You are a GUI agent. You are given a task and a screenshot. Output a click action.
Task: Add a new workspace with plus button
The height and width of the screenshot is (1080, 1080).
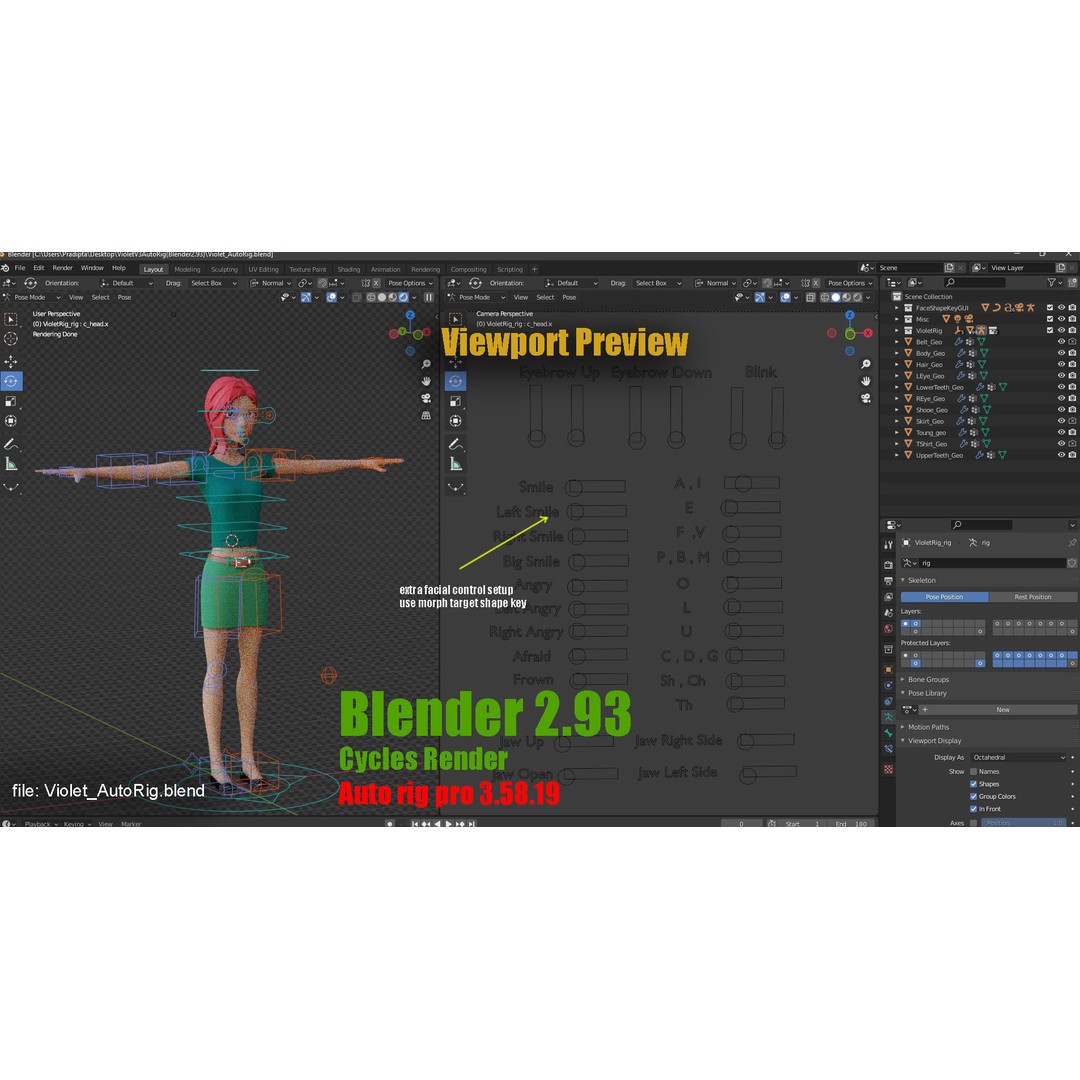534,269
